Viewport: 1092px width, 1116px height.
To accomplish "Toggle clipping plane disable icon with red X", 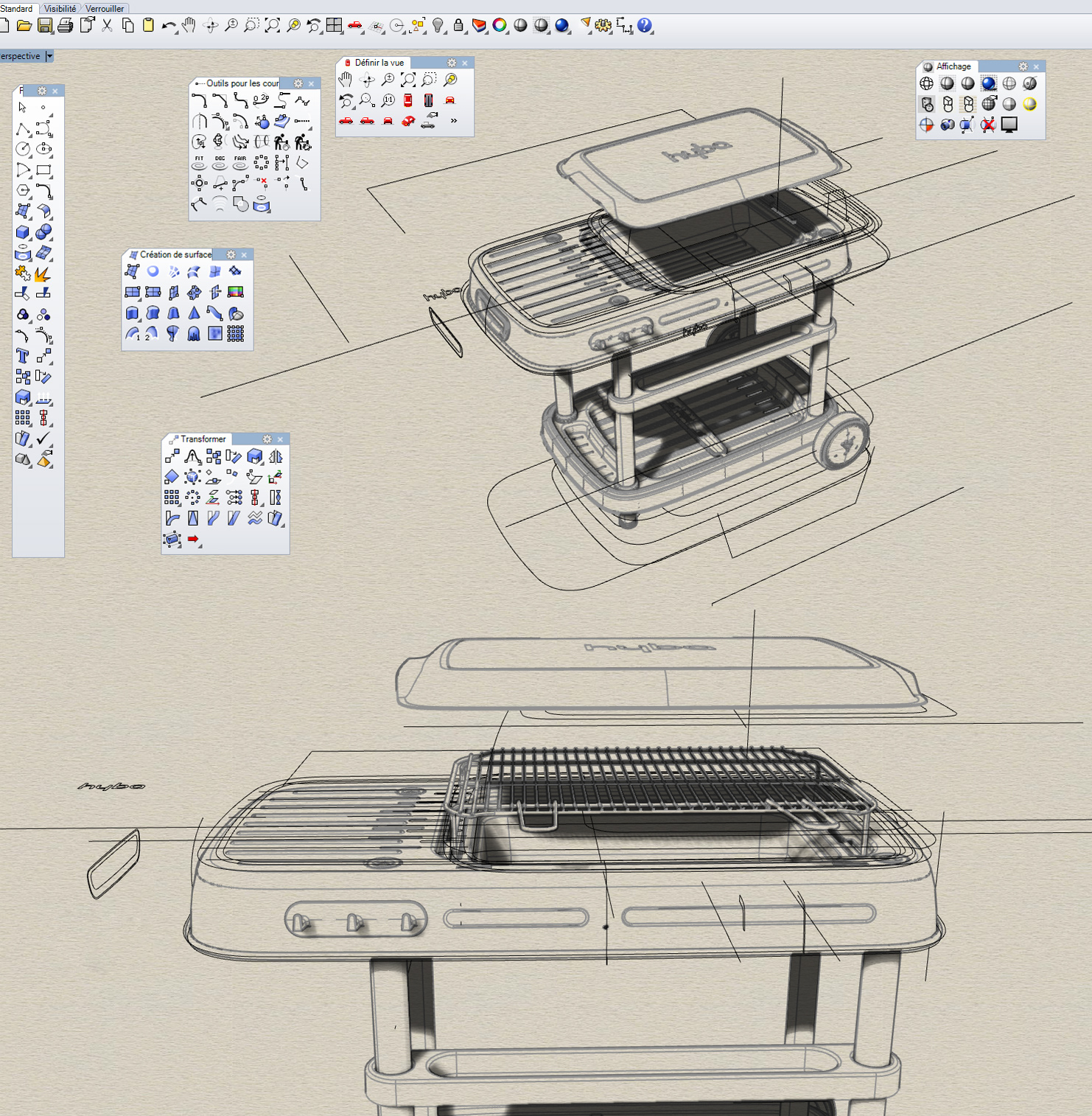I will click(988, 125).
